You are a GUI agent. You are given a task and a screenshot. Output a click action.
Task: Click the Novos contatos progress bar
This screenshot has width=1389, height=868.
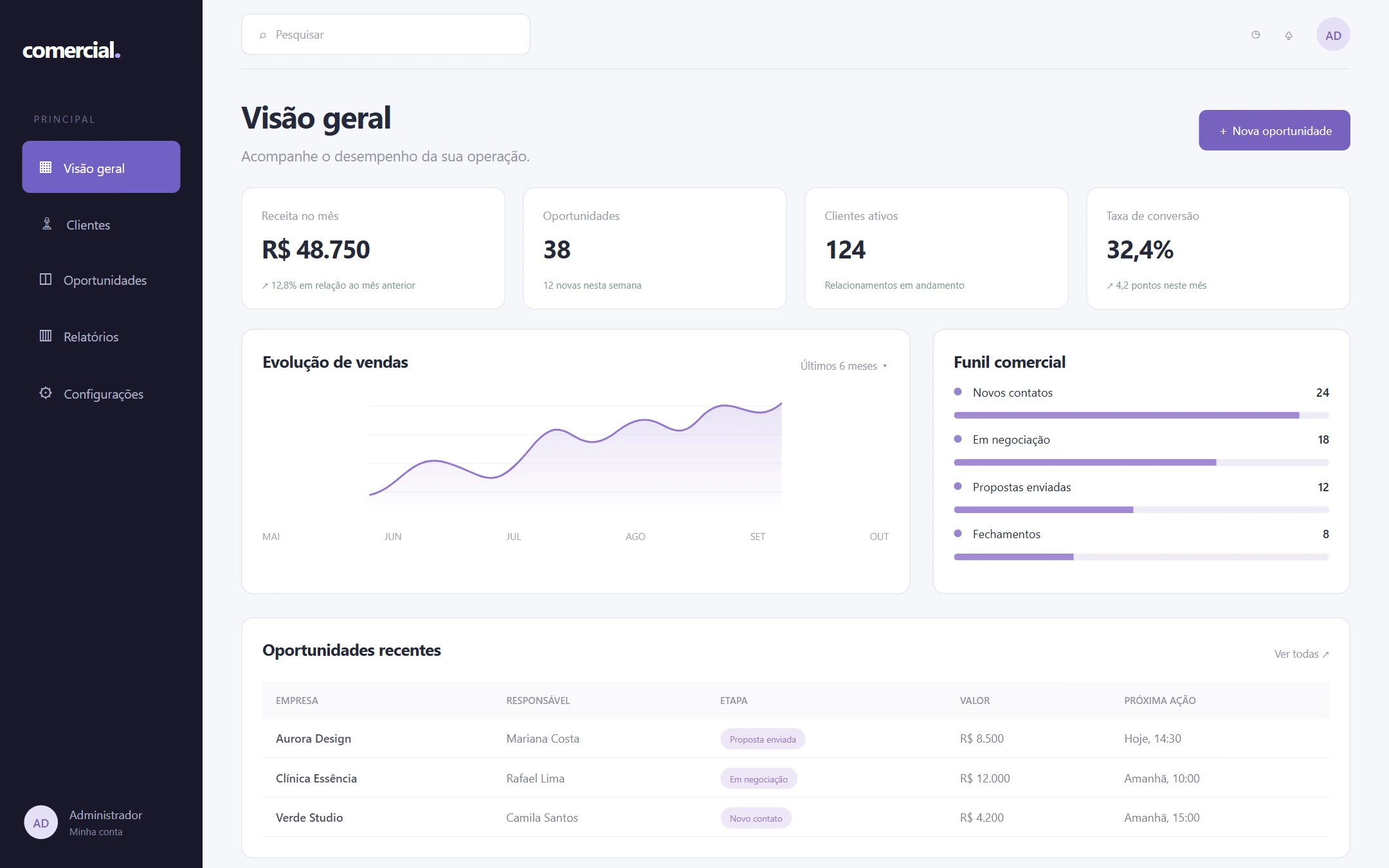pyautogui.click(x=1141, y=415)
